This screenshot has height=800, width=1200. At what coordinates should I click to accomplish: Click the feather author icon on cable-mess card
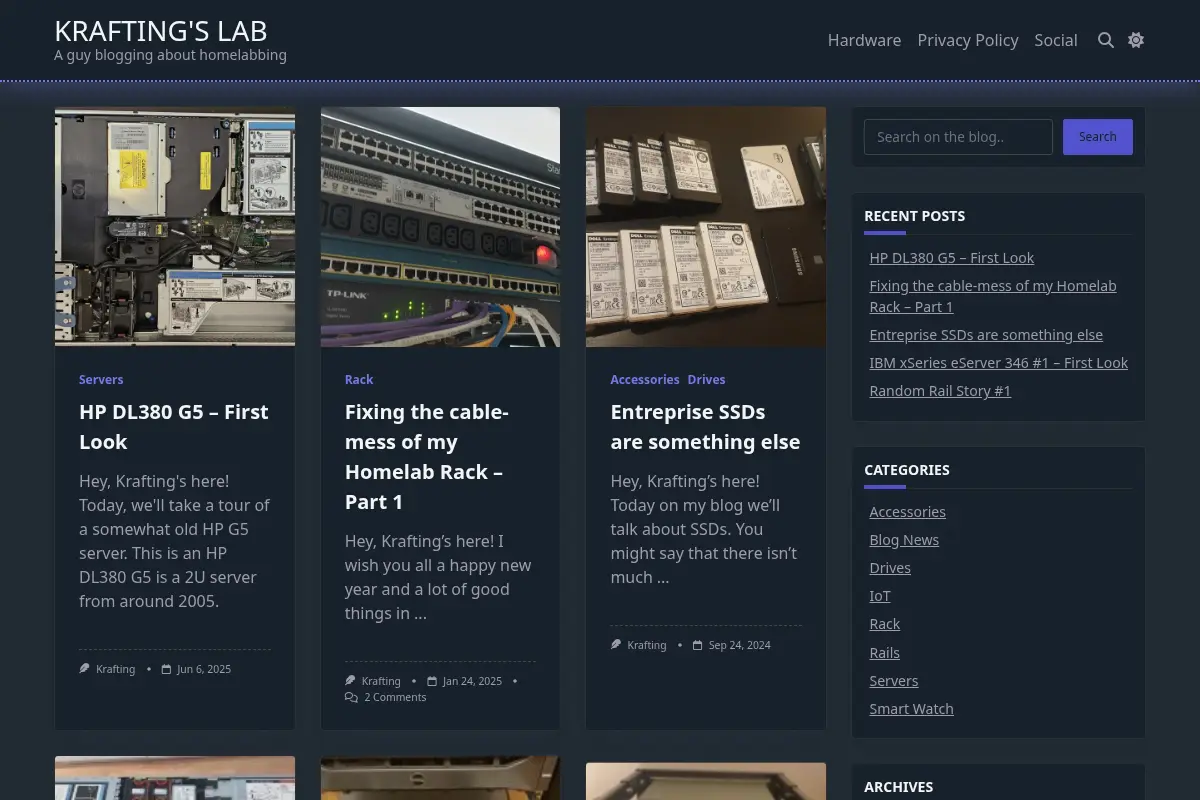(351, 681)
